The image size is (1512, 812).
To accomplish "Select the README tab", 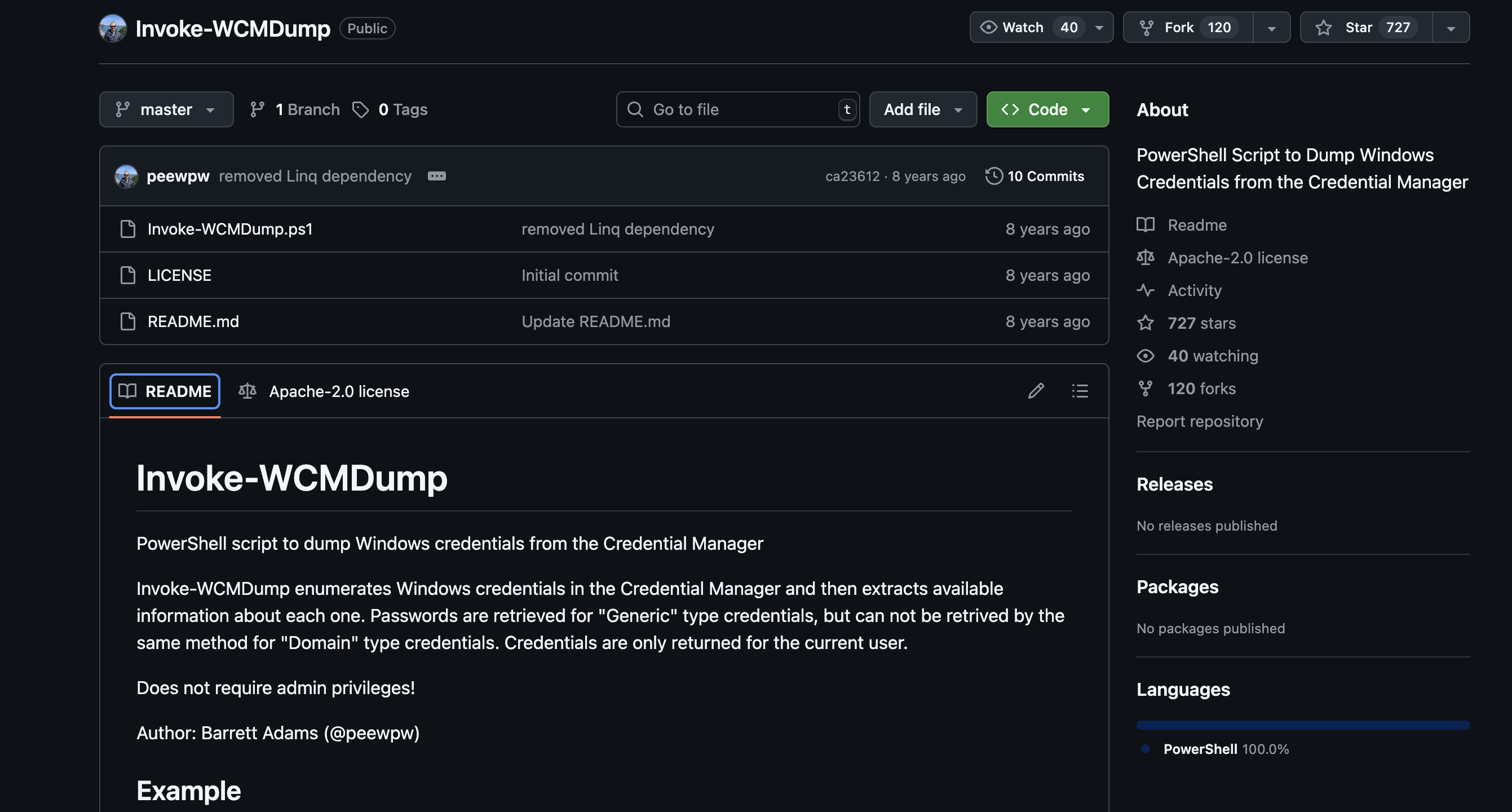I will point(165,391).
